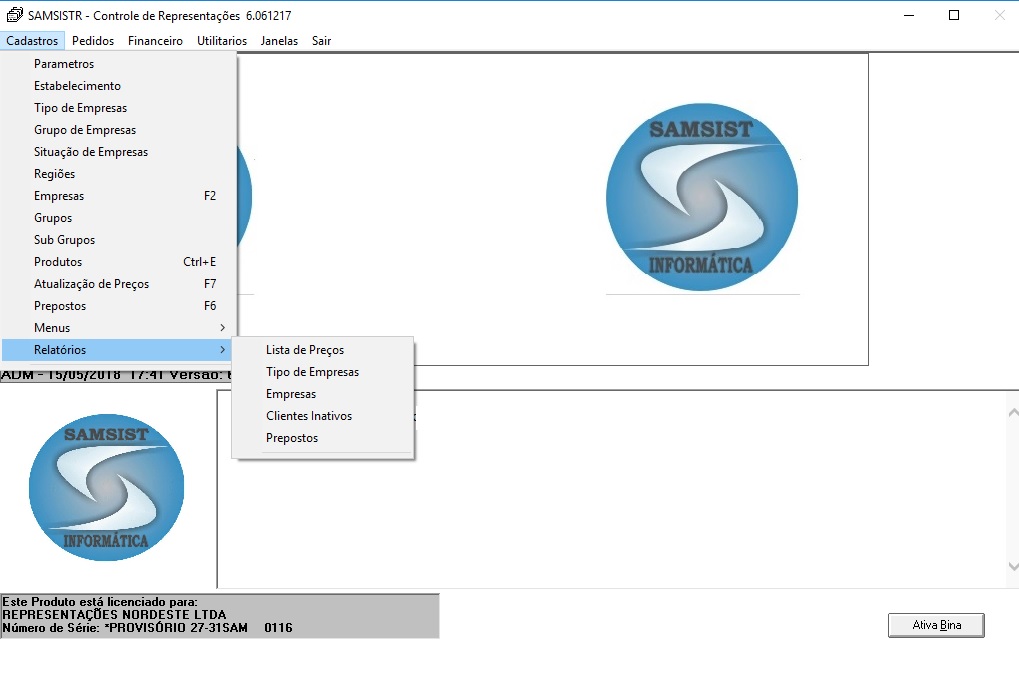Screen dimensions: 1019x693
Task: Click the SAMSISTR title bar app icon
Action: coord(14,15)
